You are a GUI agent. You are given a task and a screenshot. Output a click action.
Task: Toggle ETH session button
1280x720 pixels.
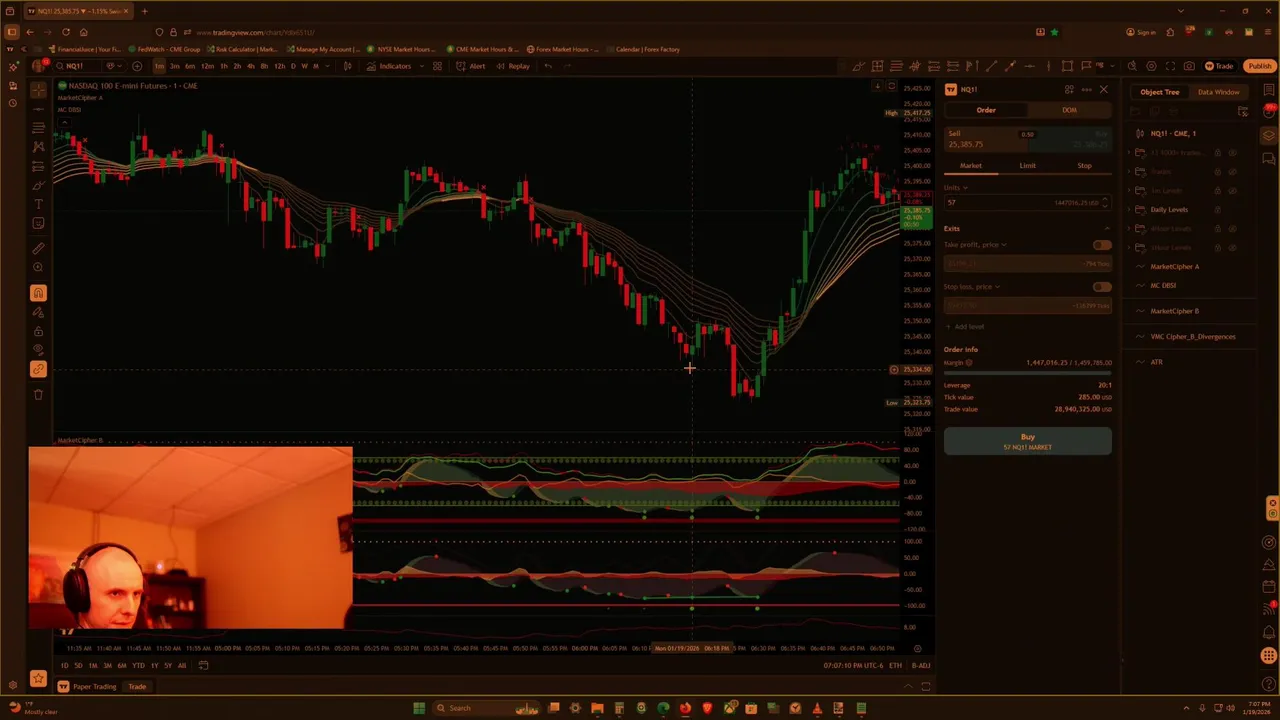tap(895, 665)
